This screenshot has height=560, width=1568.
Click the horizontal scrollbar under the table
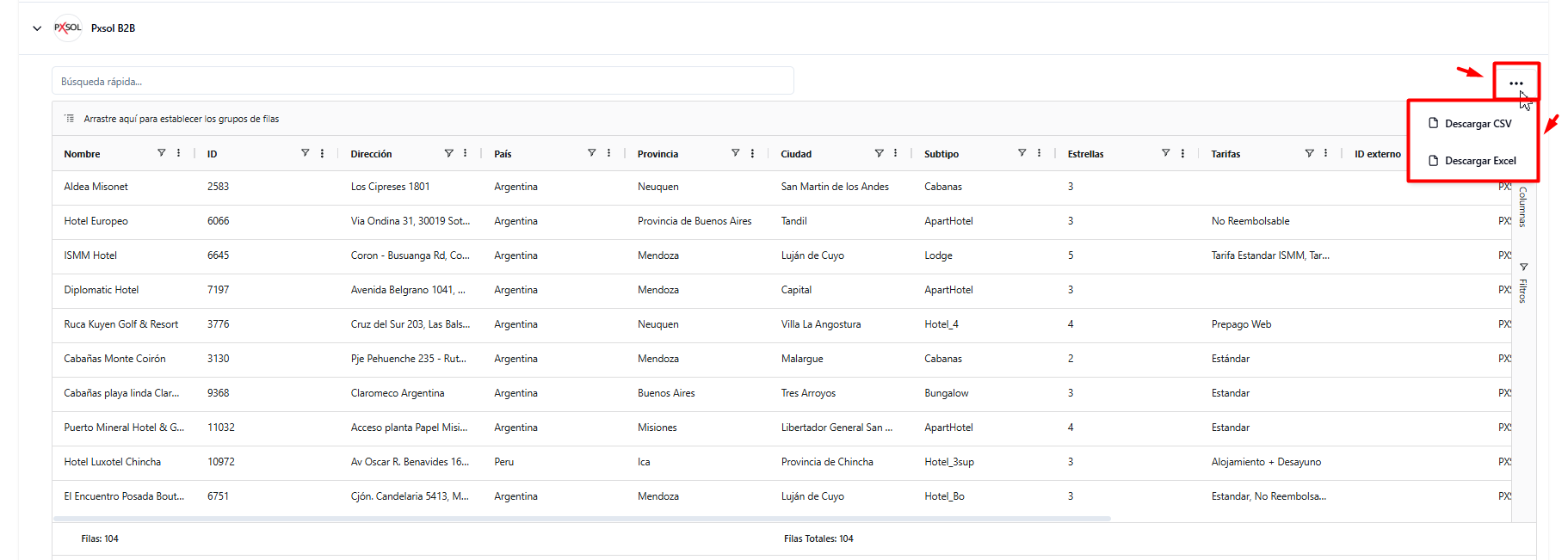coord(582,519)
